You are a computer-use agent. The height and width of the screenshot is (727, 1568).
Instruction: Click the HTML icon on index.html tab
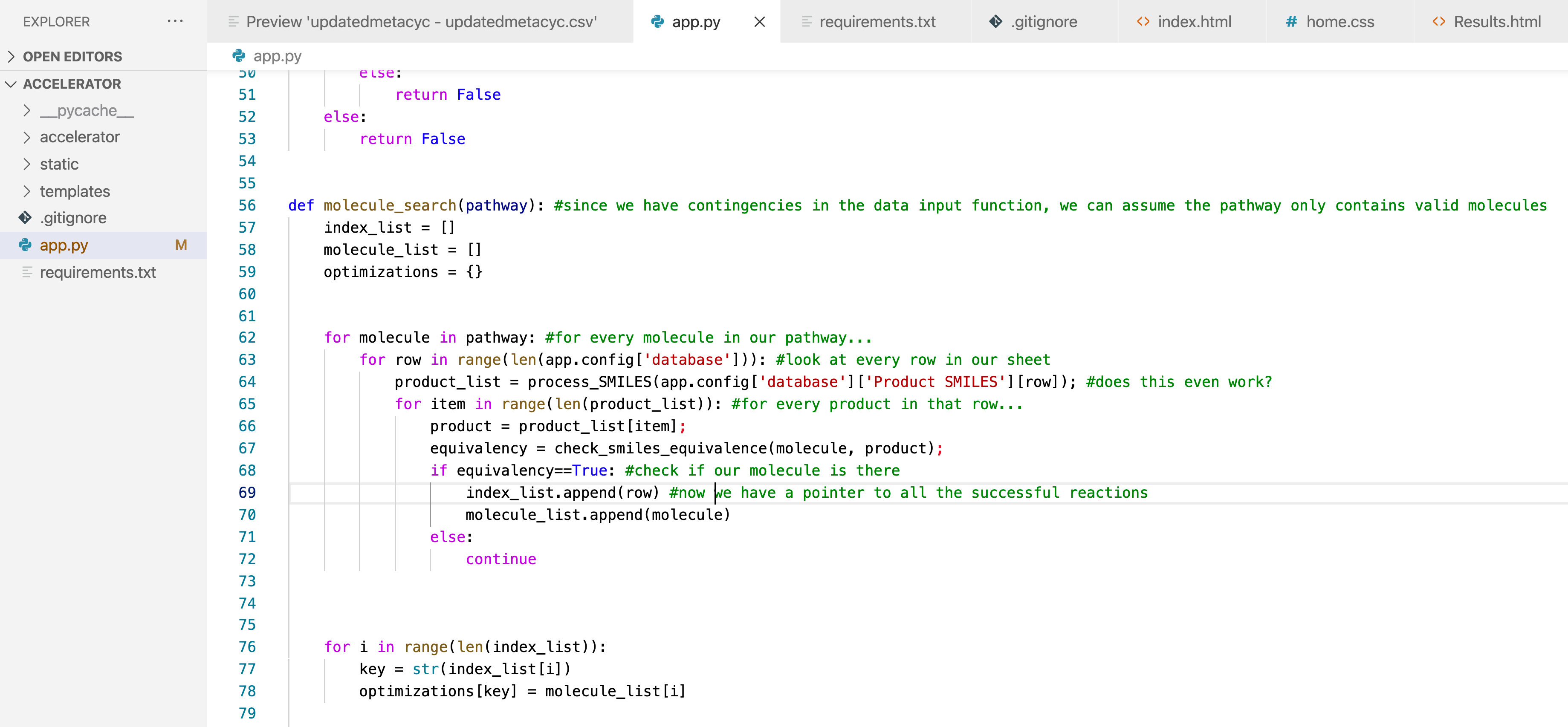point(1143,22)
